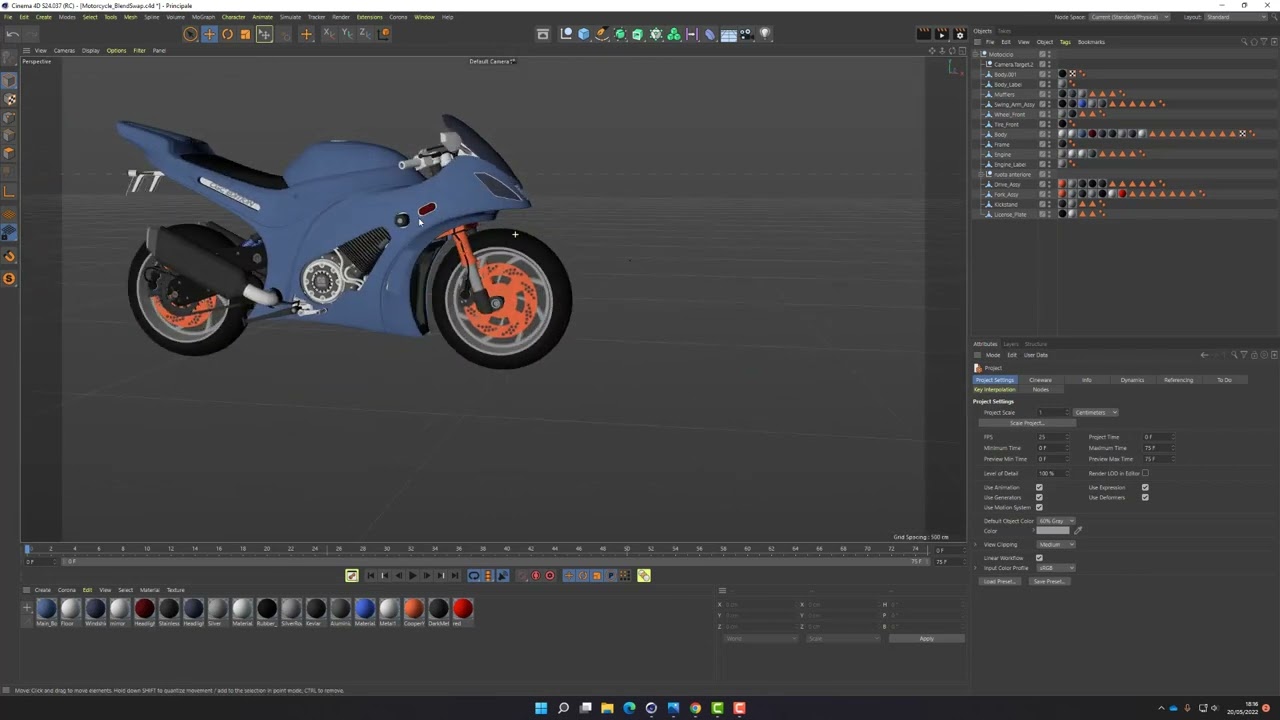Toggle Render LOD in Editor checkbox
Image resolution: width=1280 pixels, height=720 pixels.
point(1145,473)
